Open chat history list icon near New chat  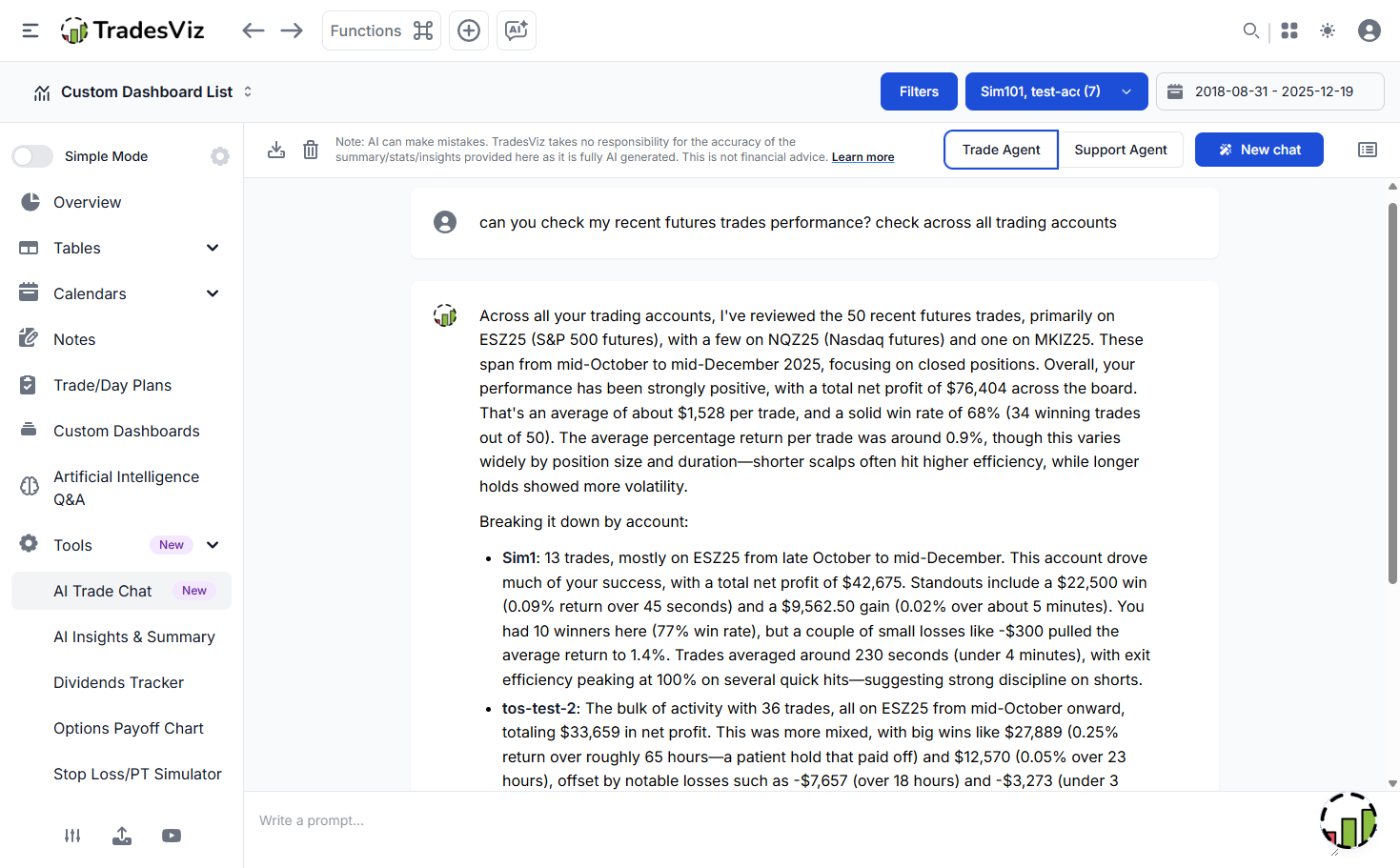1368,150
